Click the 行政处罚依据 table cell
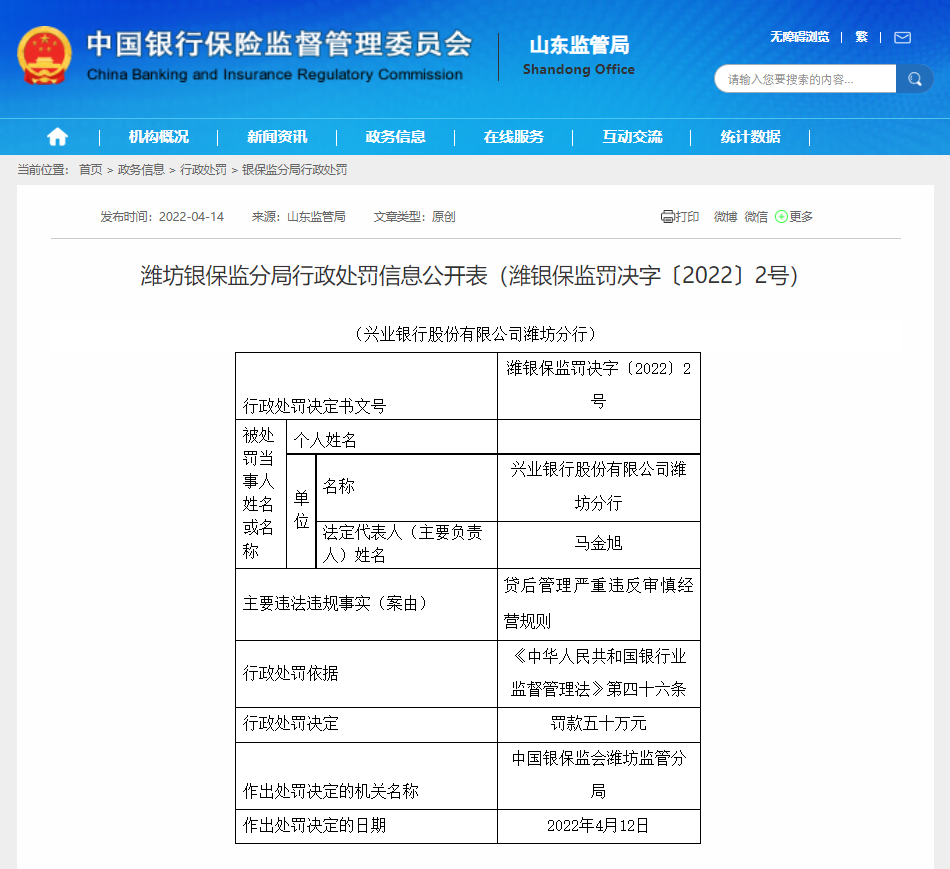The image size is (950, 869). pos(366,674)
